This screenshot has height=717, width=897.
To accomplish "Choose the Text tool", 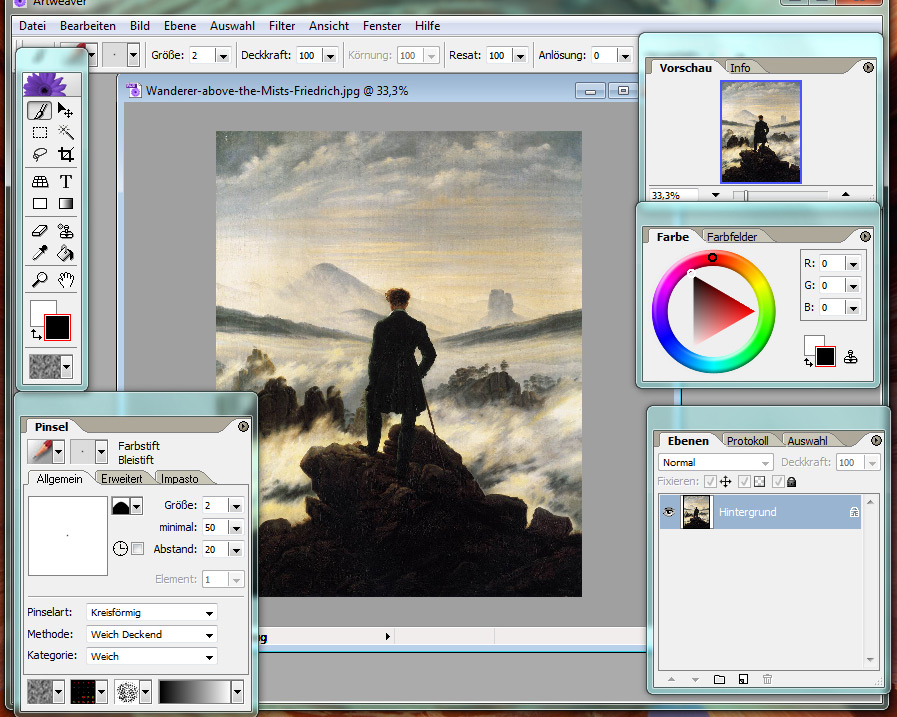I will point(66,181).
